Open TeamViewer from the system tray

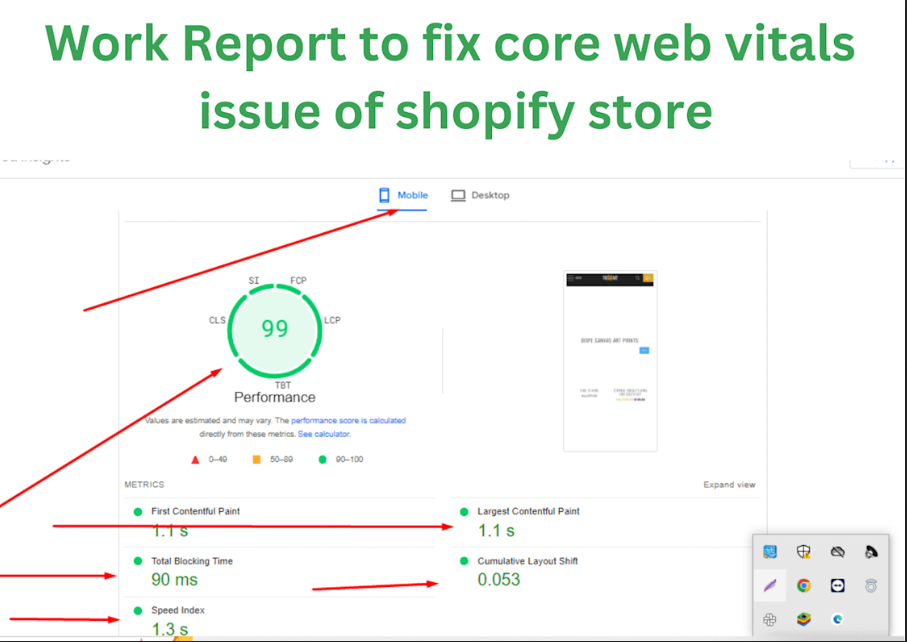(837, 585)
